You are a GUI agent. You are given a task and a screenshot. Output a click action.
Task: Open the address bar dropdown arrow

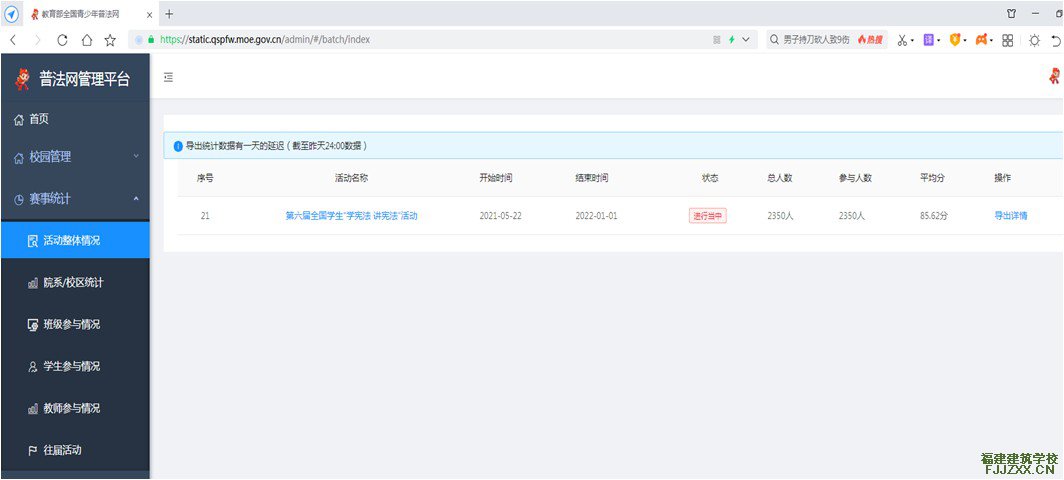(x=746, y=40)
